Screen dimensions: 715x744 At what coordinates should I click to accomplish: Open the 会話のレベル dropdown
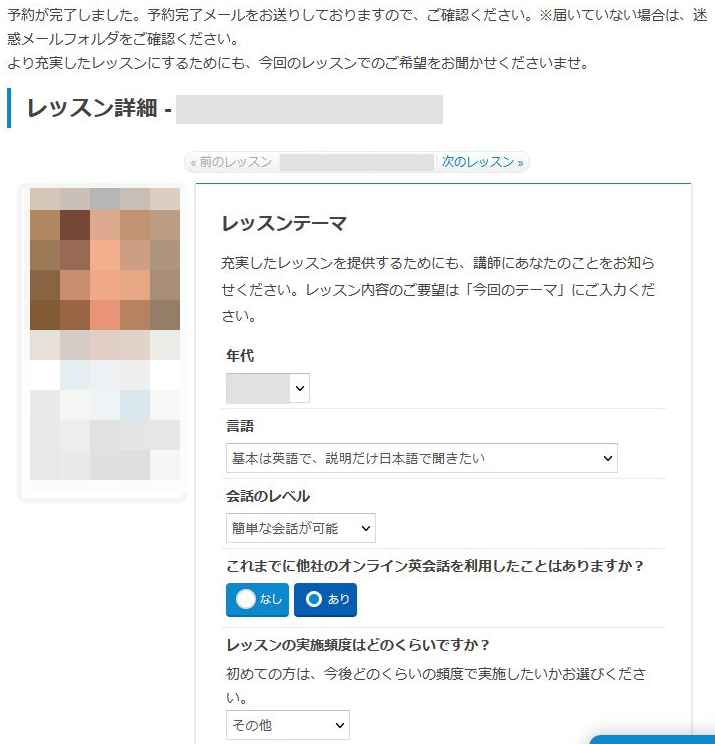[x=301, y=528]
